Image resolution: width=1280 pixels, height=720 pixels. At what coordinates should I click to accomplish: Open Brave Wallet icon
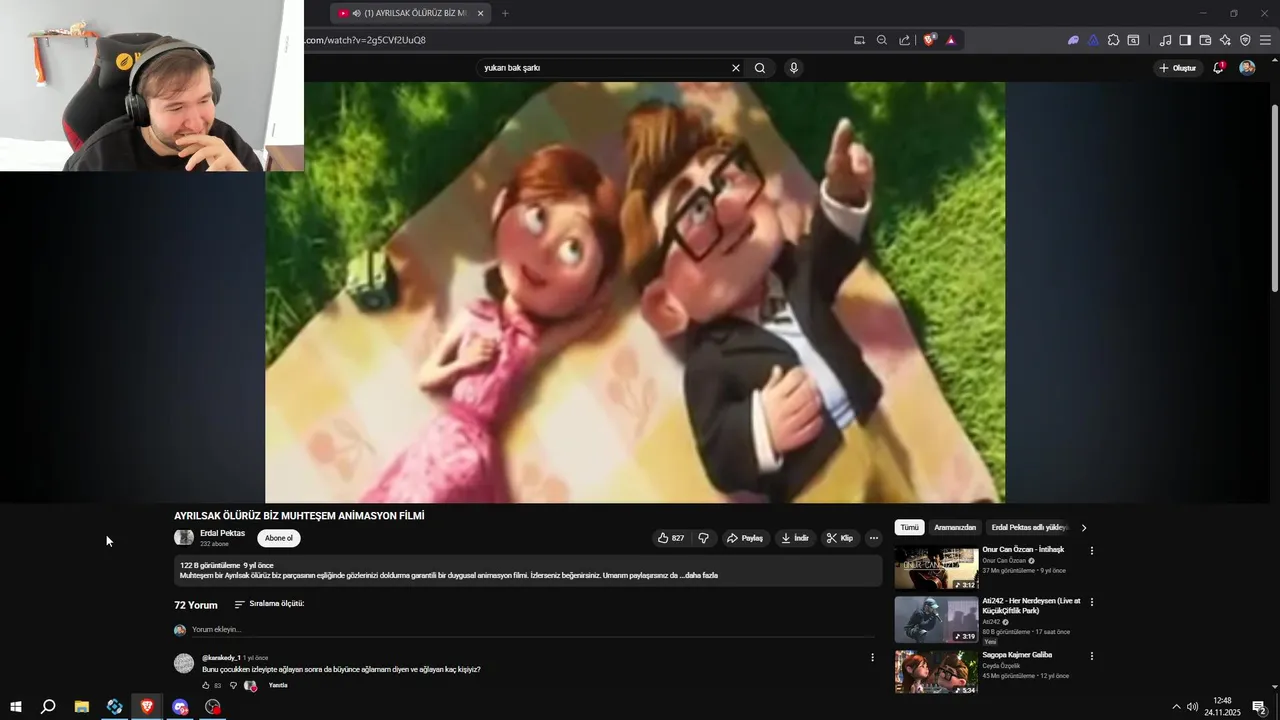pyautogui.click(x=1205, y=40)
